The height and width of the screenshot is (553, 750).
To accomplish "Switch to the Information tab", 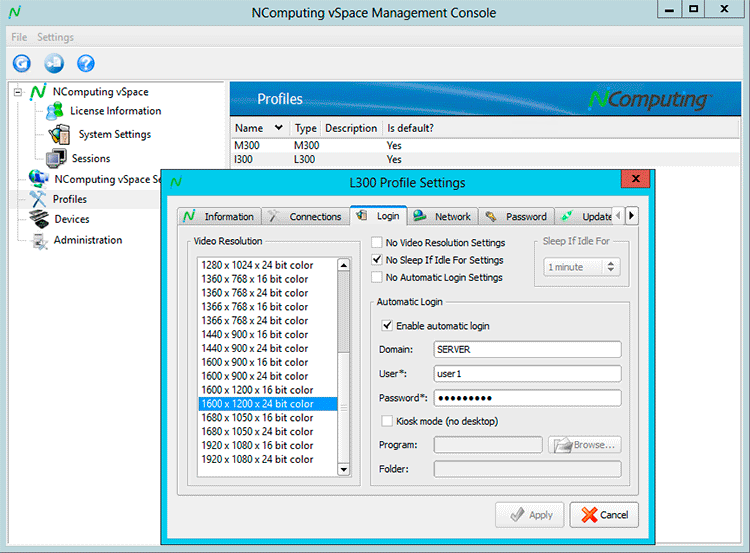I will (x=220, y=216).
